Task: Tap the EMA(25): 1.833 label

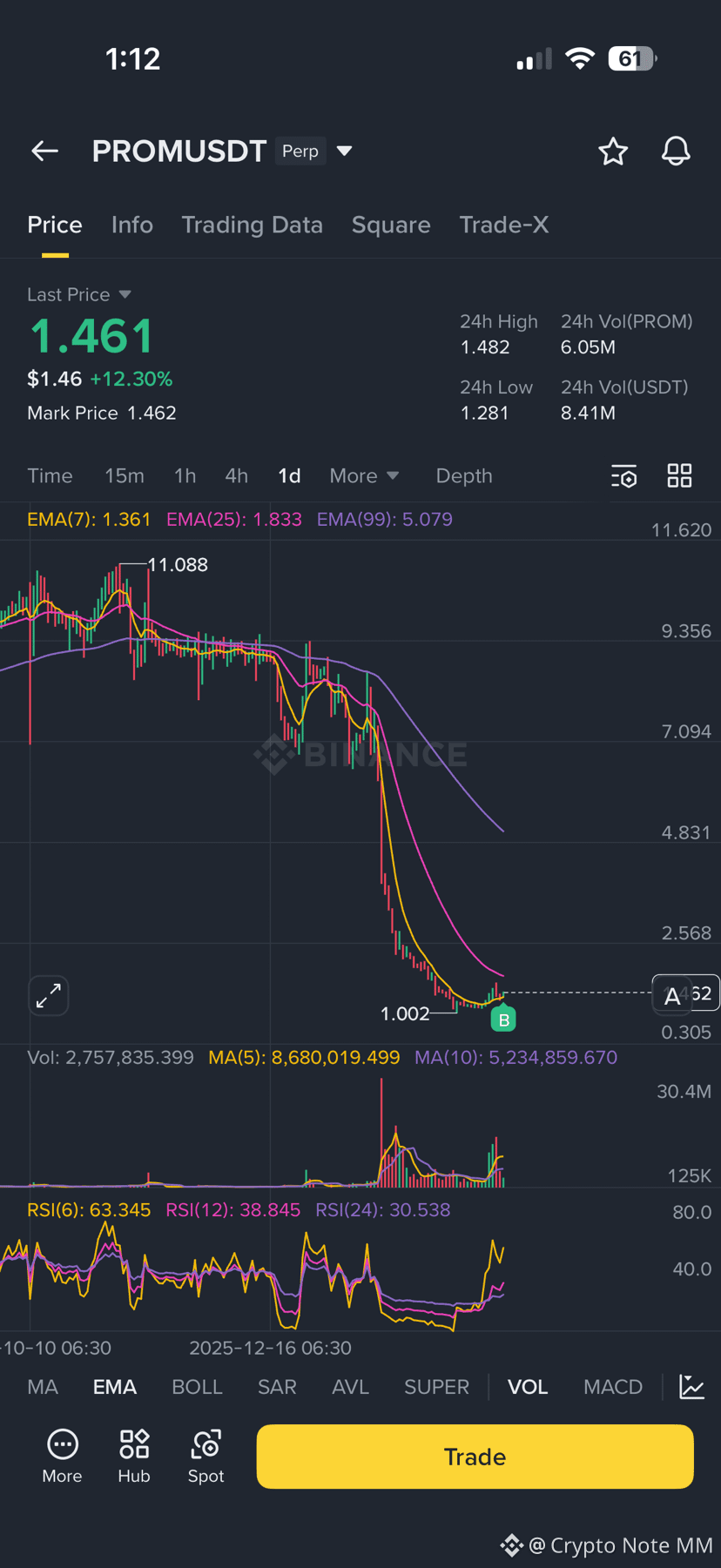Action: point(234,520)
